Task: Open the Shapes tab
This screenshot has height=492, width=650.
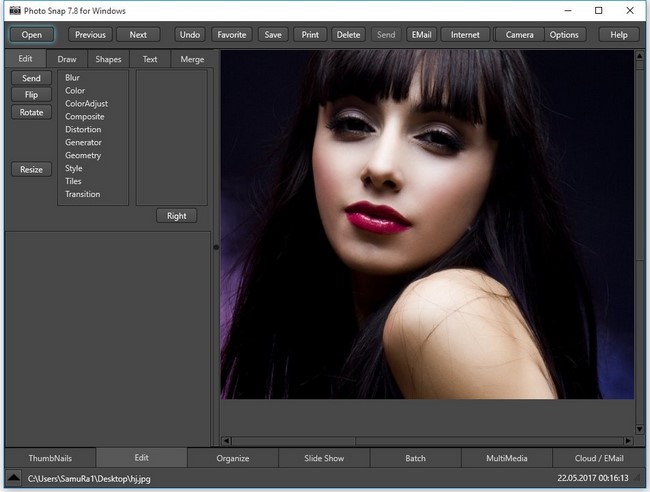Action: pos(108,59)
